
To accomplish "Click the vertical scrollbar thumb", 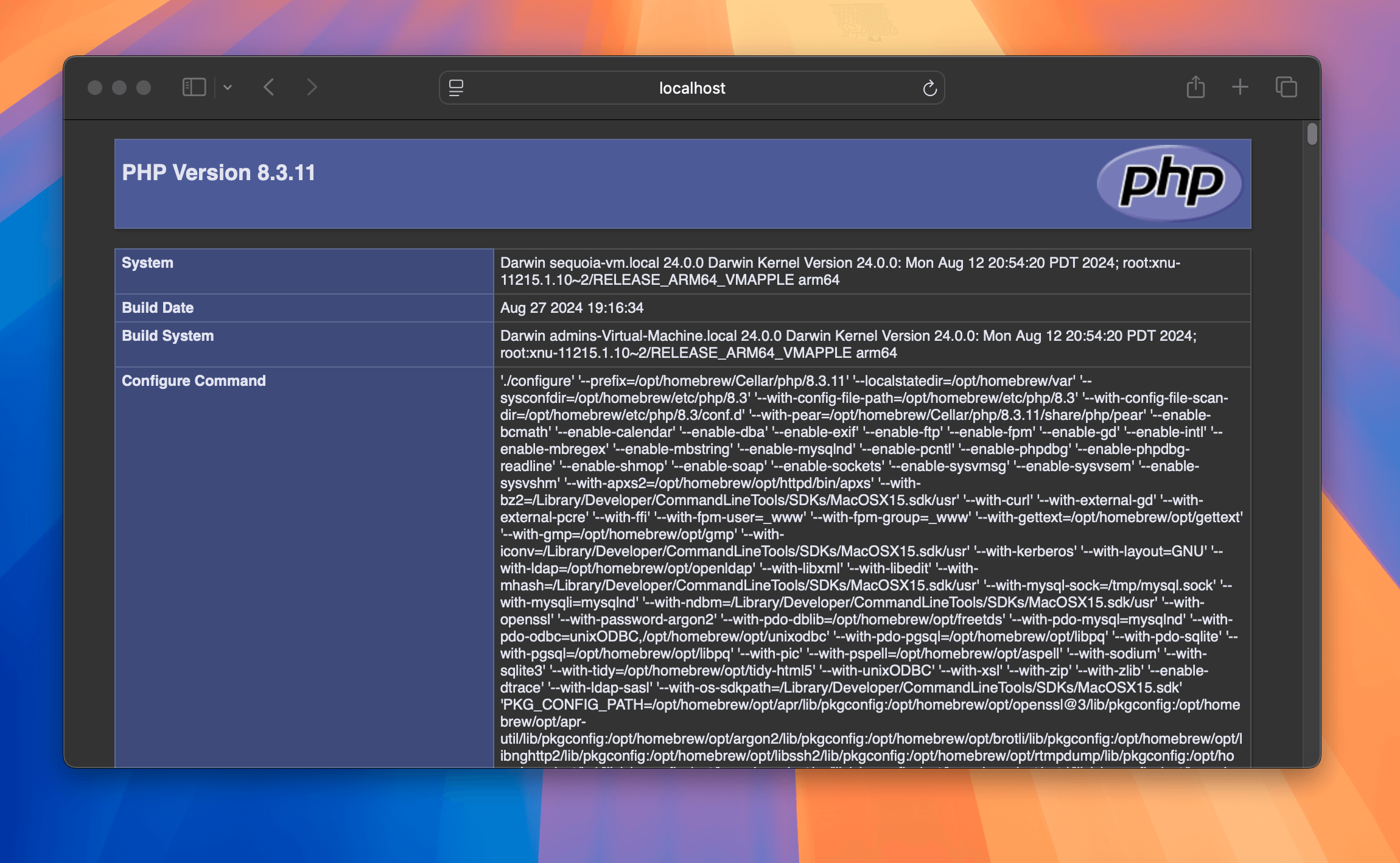I will tap(1312, 134).
